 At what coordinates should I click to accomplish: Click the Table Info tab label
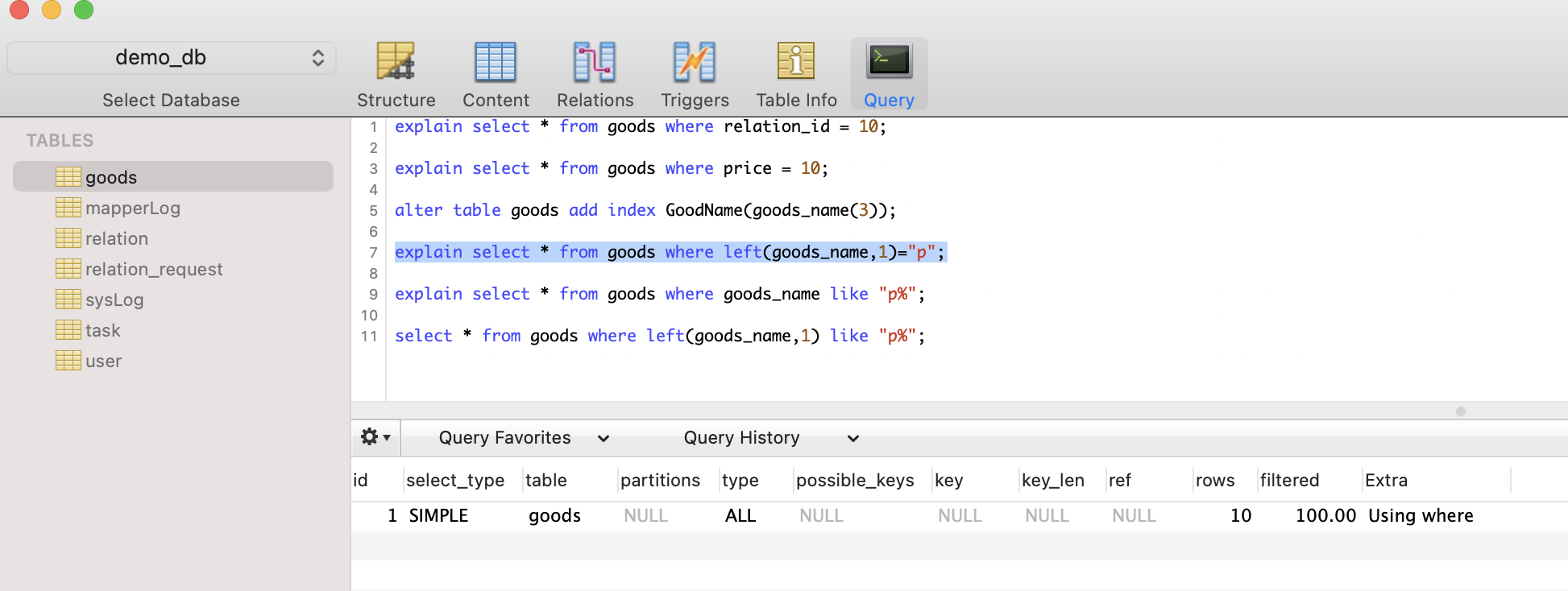pyautogui.click(x=797, y=100)
